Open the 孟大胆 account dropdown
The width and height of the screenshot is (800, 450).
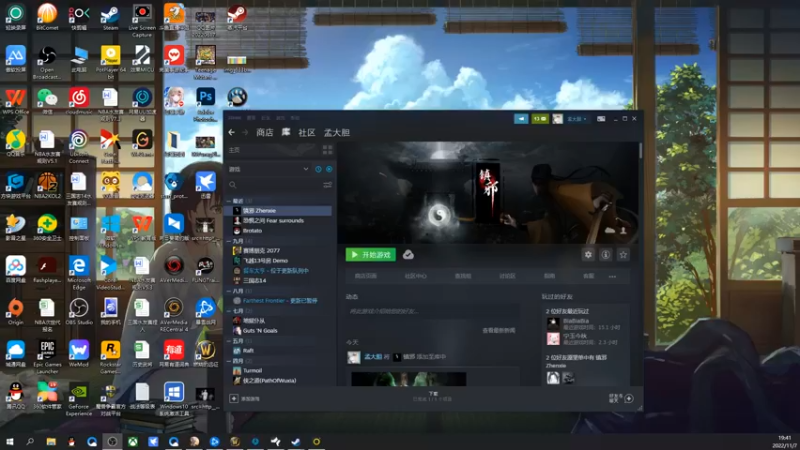(x=577, y=119)
